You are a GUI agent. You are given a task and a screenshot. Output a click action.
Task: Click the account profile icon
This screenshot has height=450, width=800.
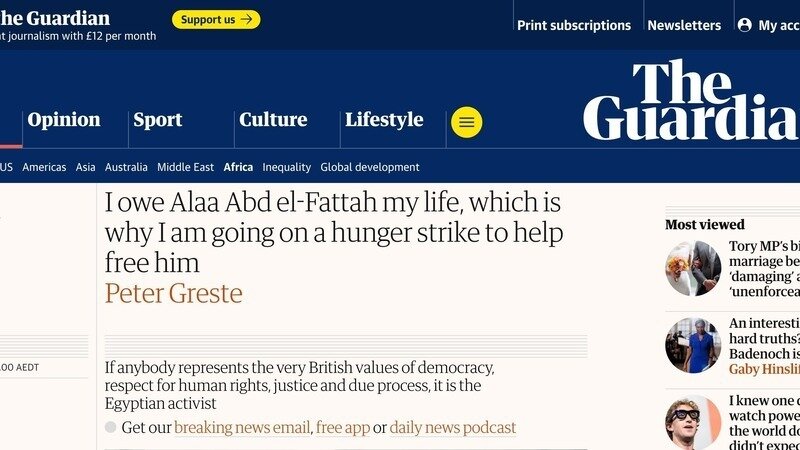pyautogui.click(x=744, y=25)
